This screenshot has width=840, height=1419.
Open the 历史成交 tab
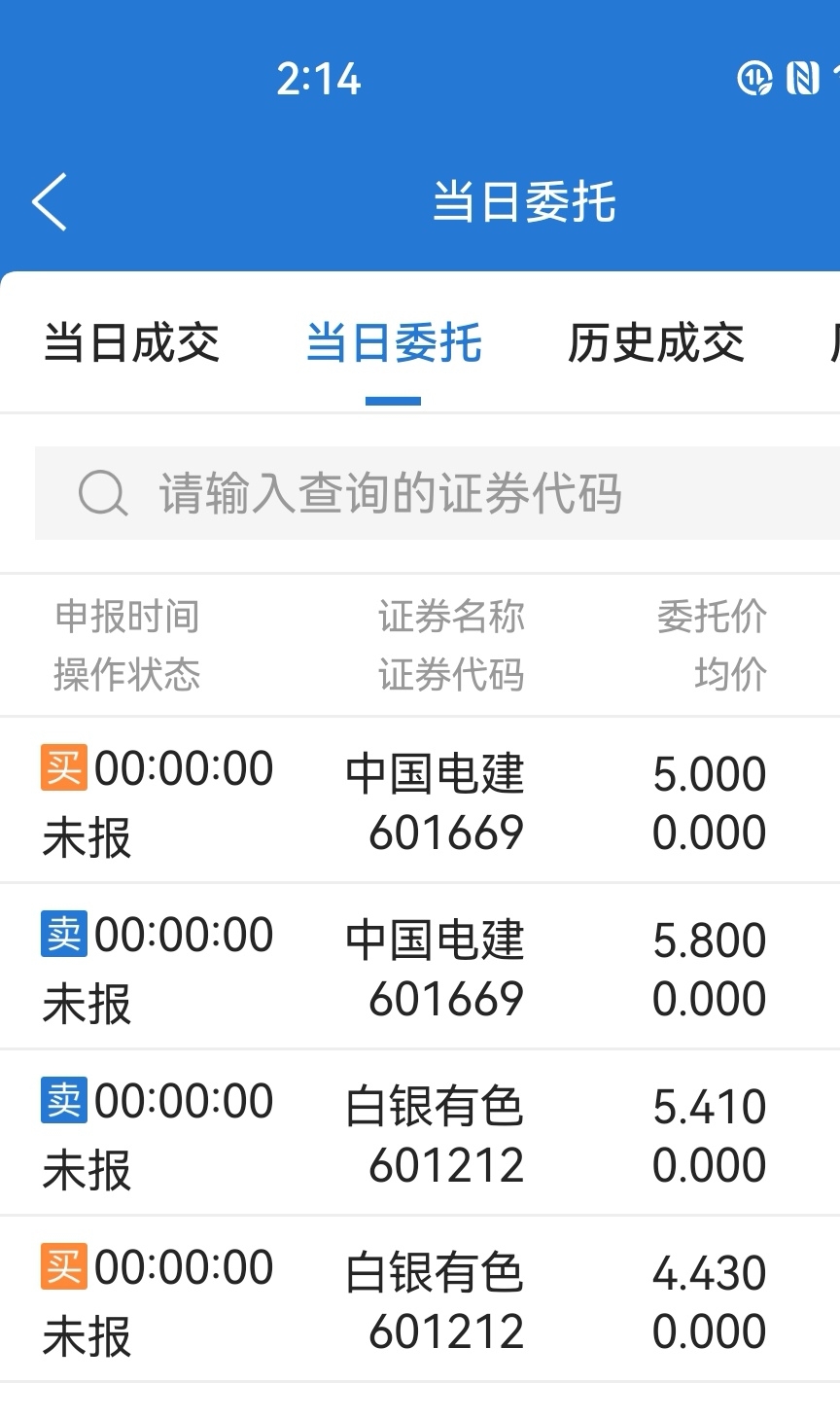656,343
